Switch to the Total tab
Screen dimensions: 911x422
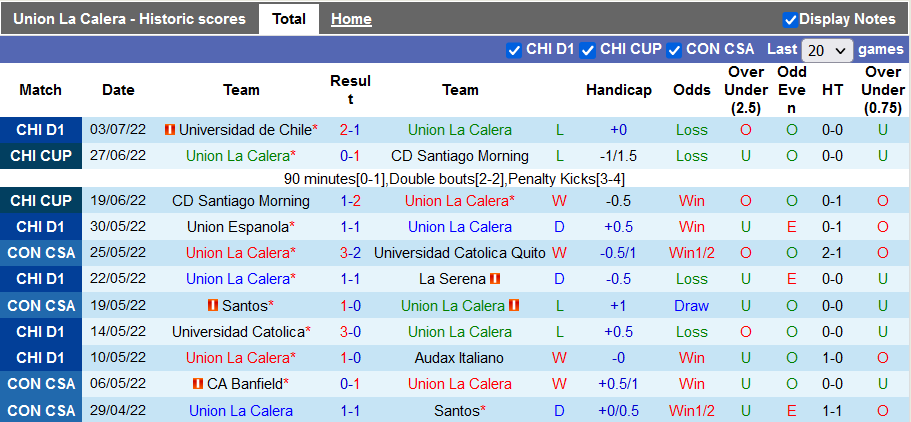coord(289,19)
